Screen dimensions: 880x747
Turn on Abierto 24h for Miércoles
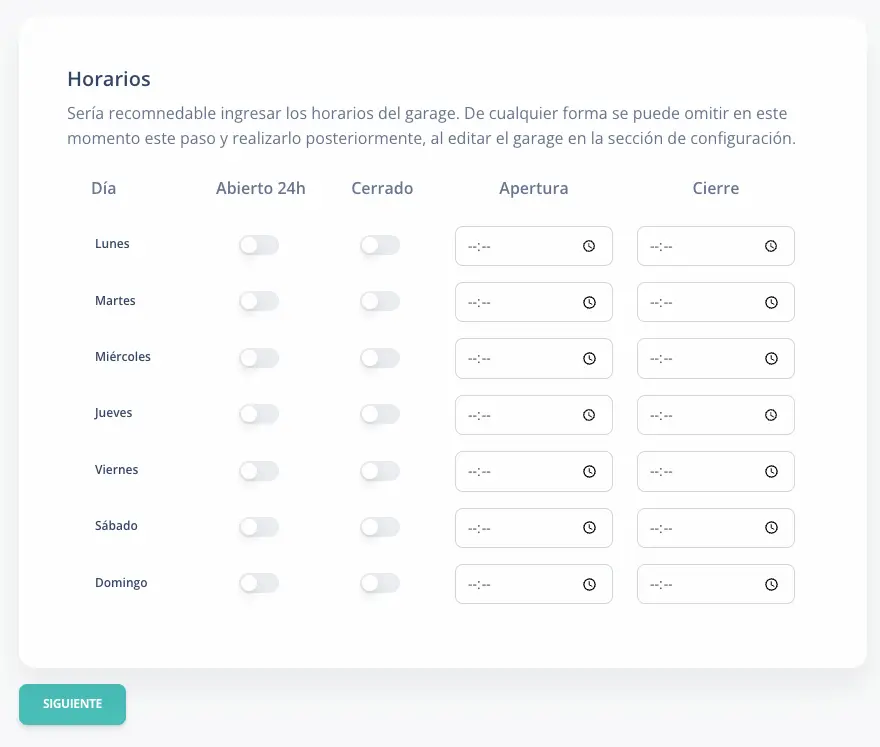pos(259,358)
